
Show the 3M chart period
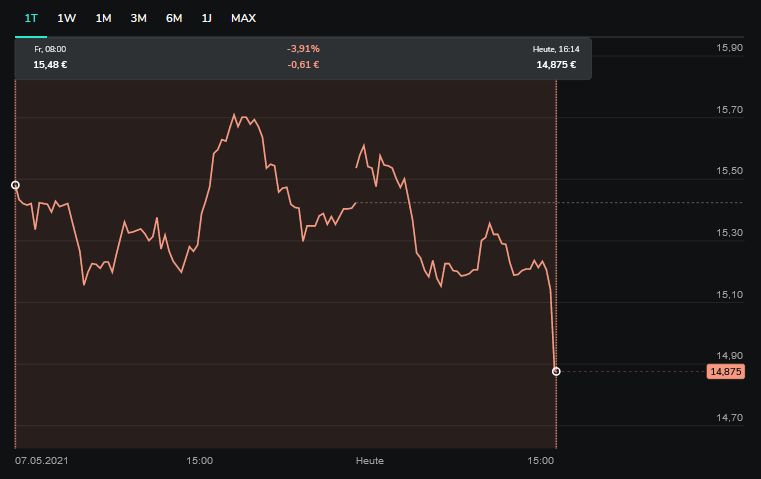click(x=139, y=18)
